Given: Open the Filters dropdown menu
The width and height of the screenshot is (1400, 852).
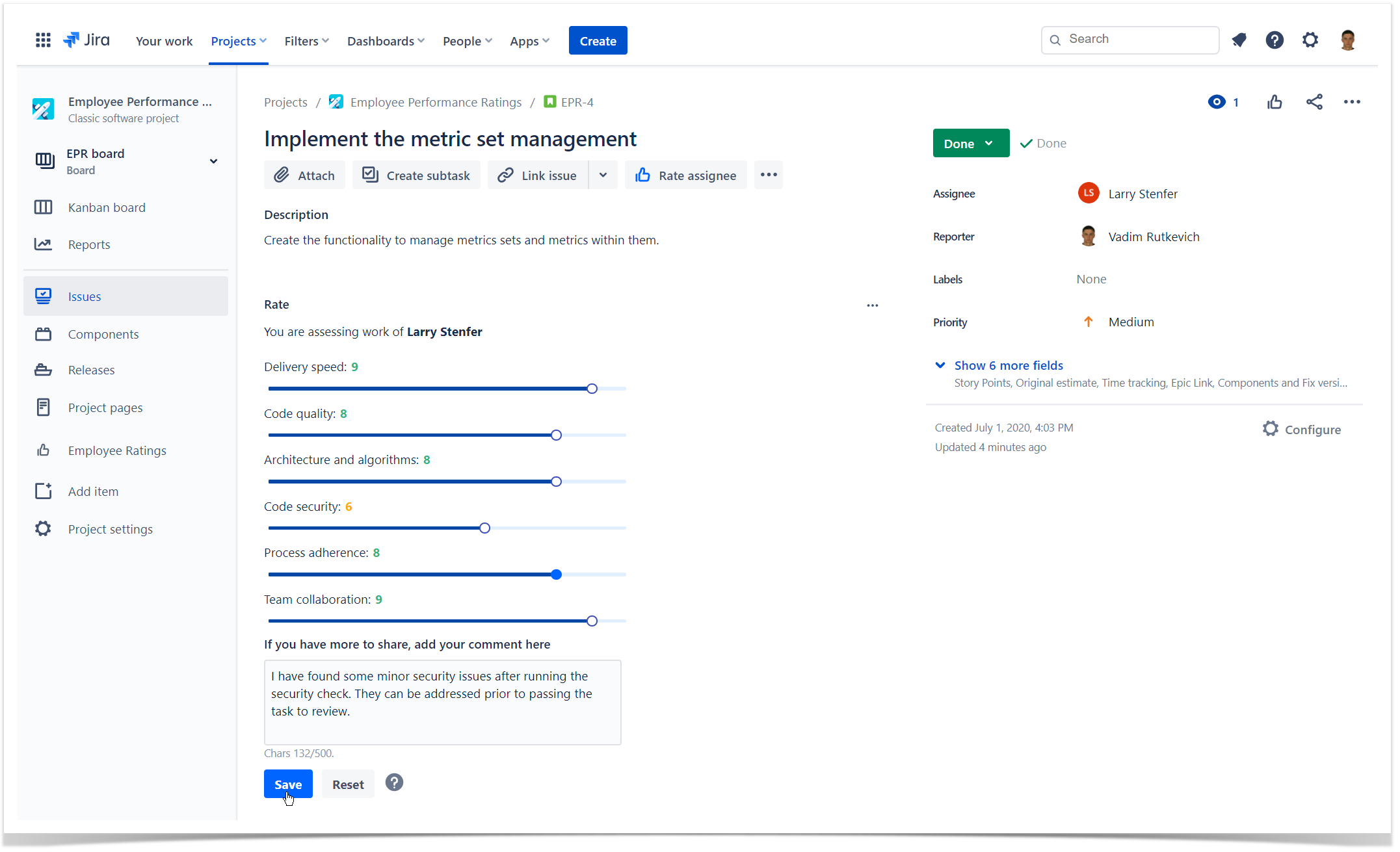Looking at the screenshot, I should click(x=306, y=41).
